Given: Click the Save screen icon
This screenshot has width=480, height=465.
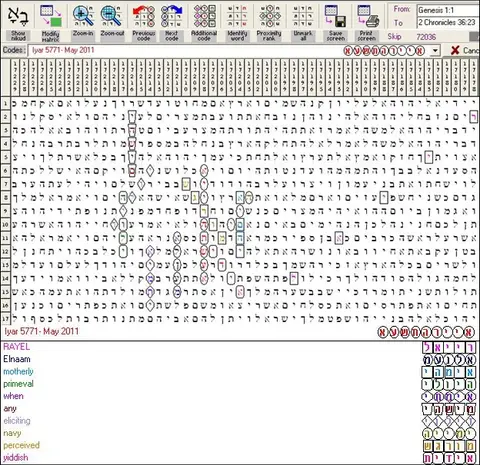Looking at the screenshot, I should click(335, 16).
